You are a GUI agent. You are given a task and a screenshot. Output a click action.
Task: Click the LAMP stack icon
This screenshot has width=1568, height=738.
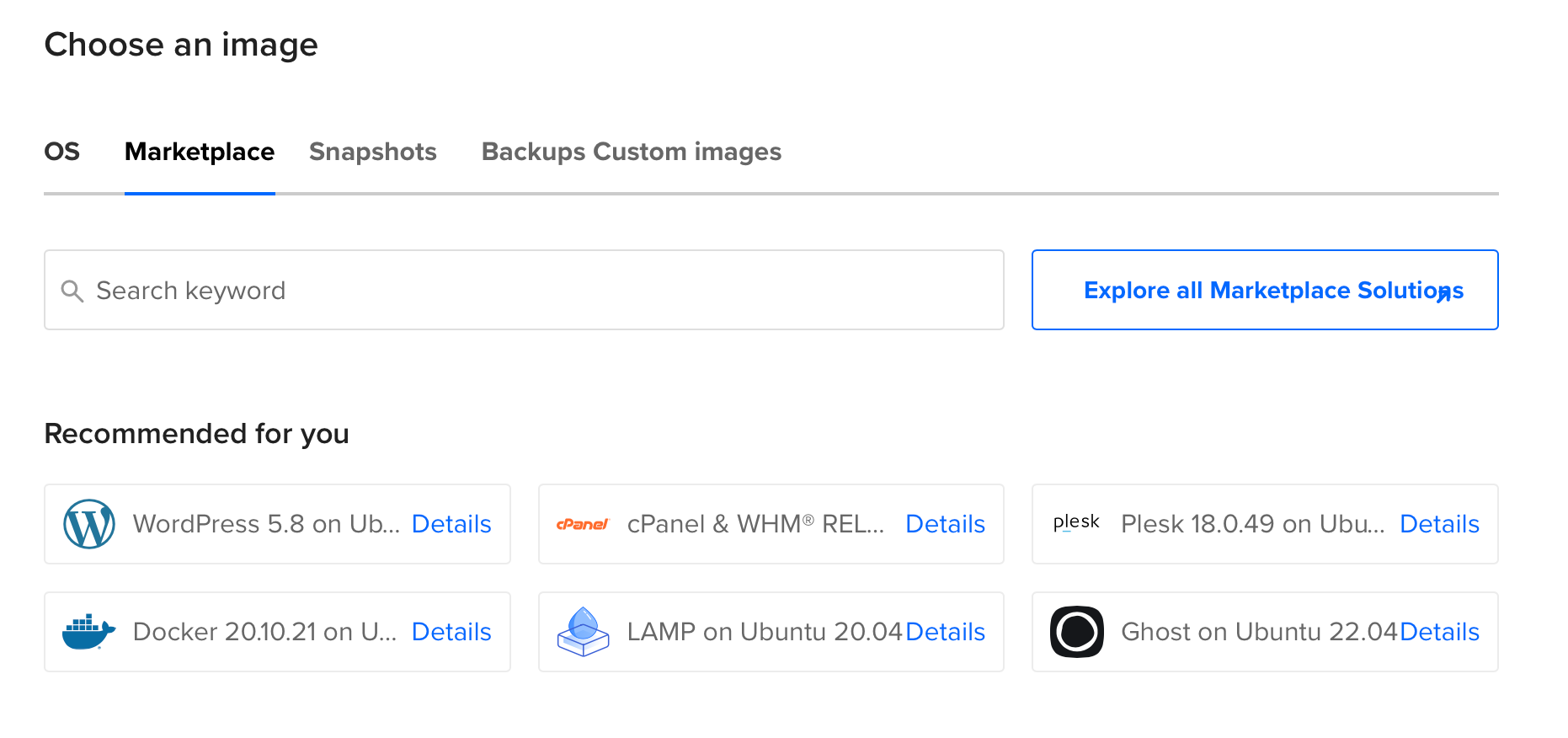click(x=583, y=632)
